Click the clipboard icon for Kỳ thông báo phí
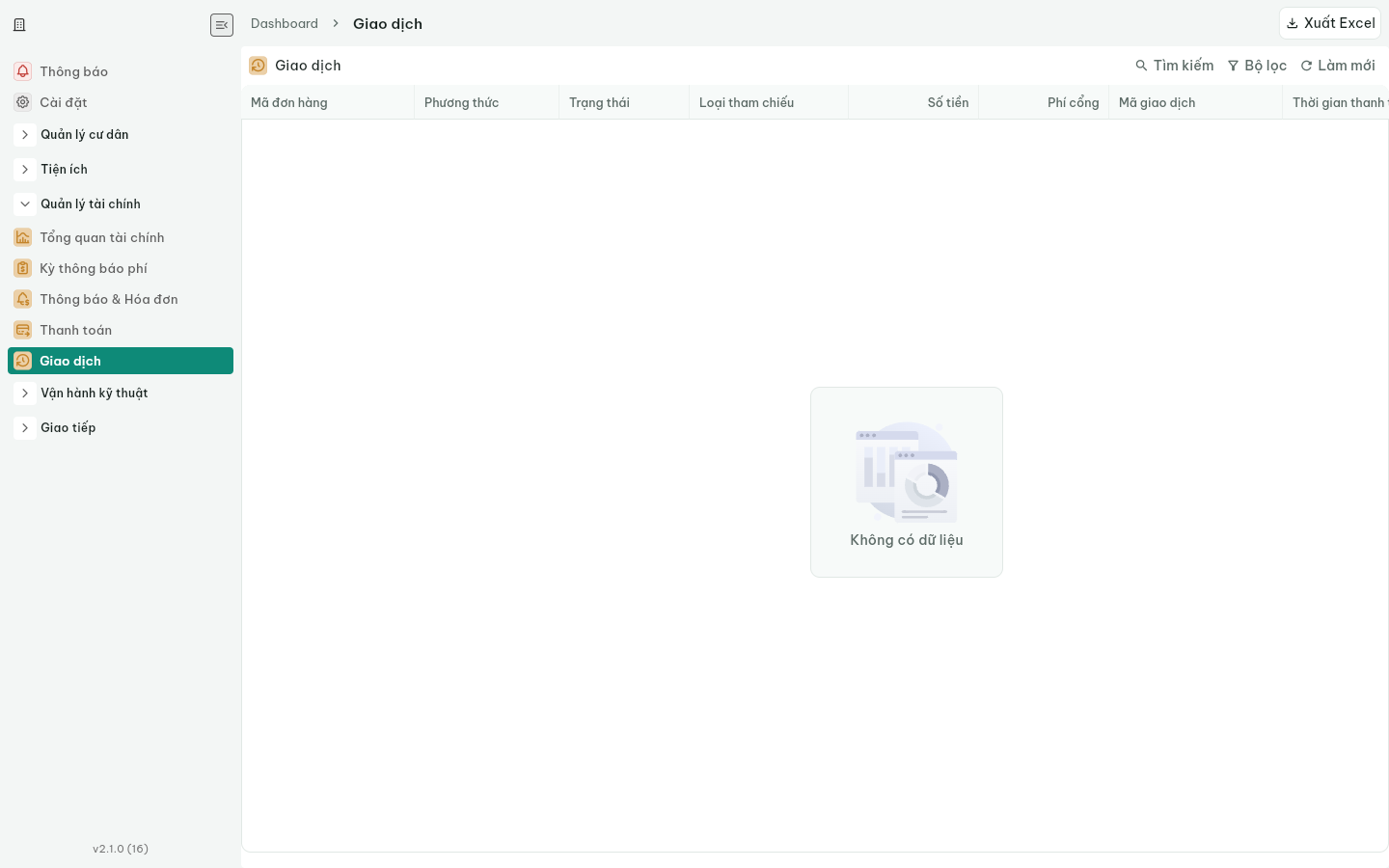This screenshot has width=1389, height=868. 23,268
